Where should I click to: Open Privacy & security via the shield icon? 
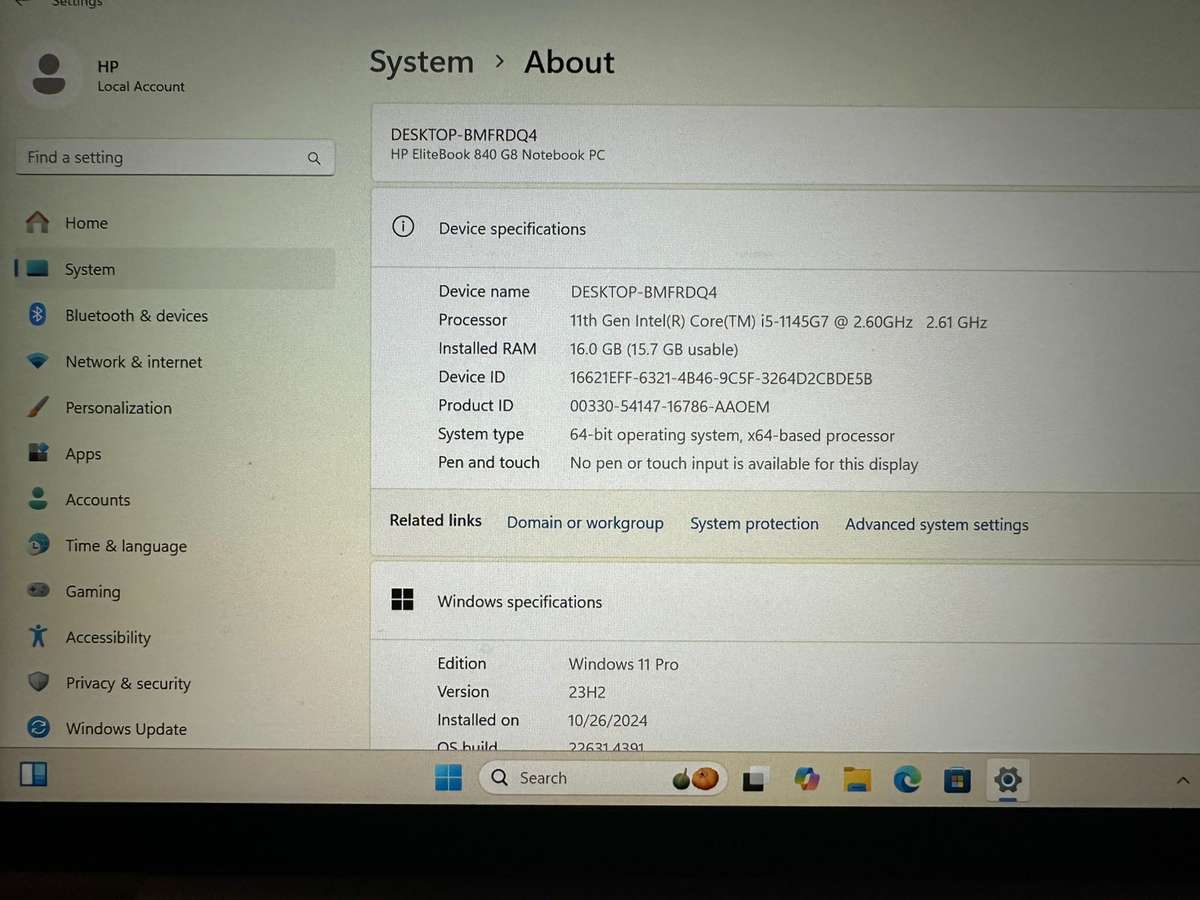pyautogui.click(x=37, y=683)
